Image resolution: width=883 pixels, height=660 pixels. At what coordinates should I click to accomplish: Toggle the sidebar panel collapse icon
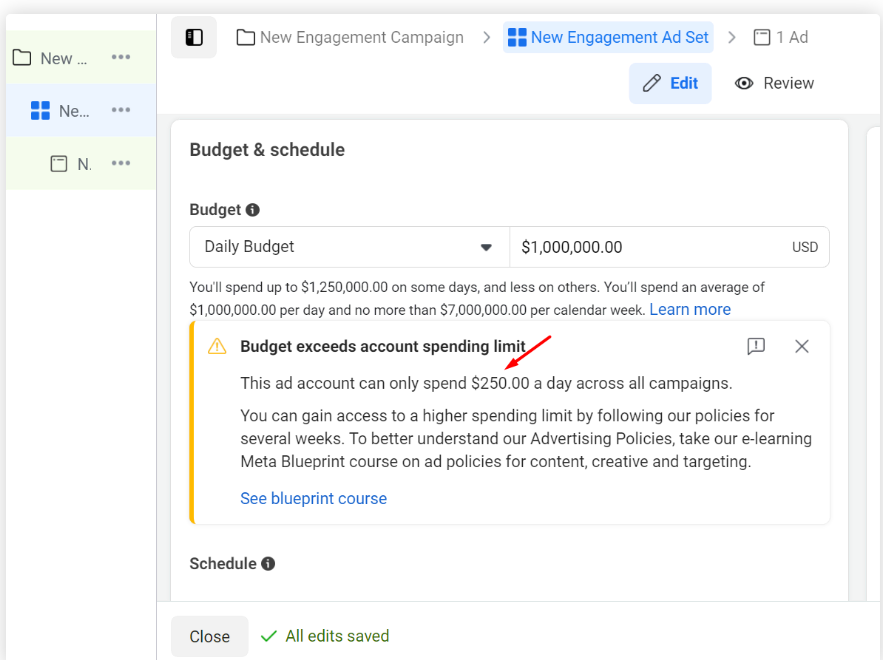pyautogui.click(x=194, y=37)
